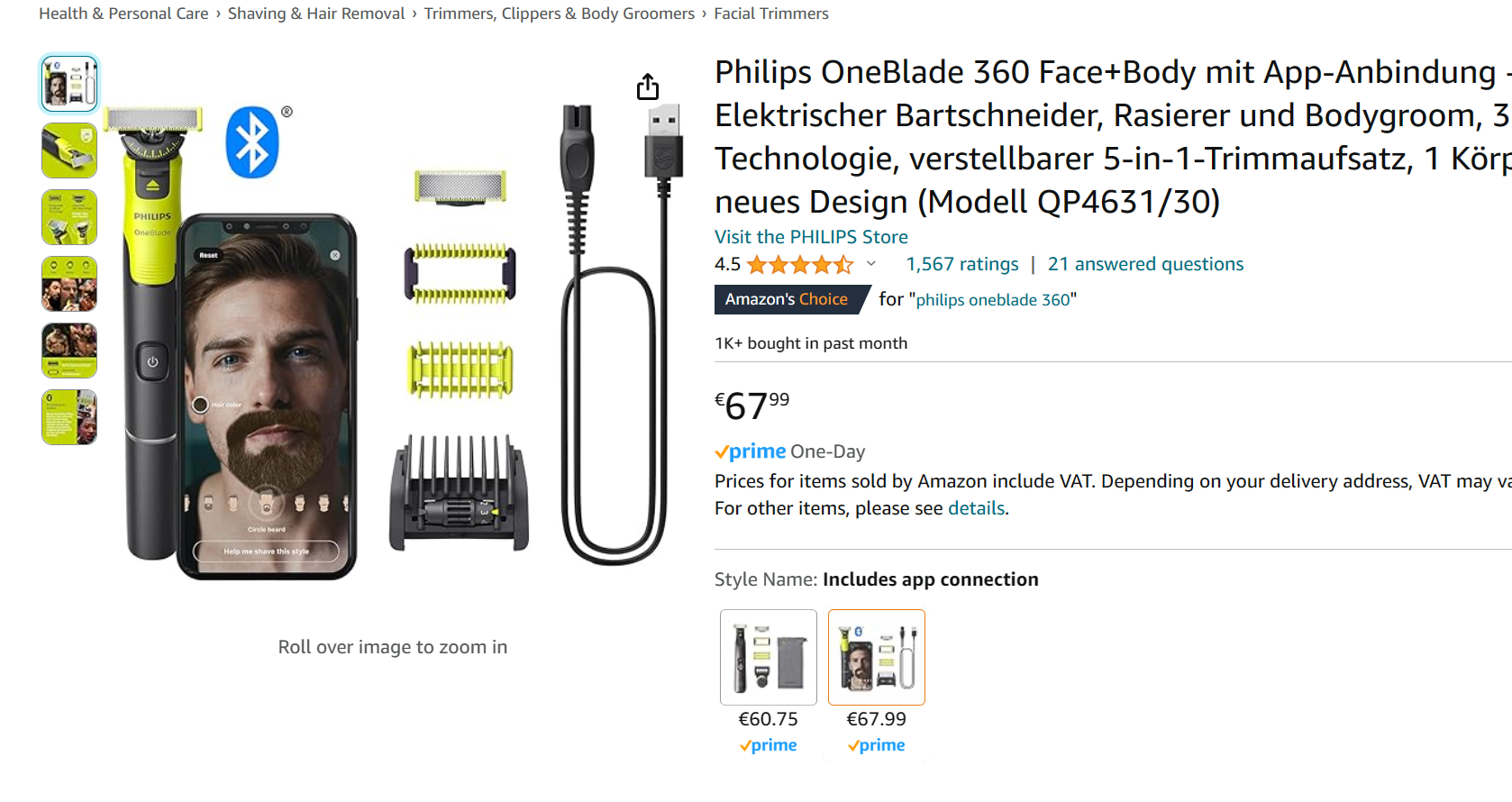Click the 'philips oneblade 360' search term link
Image resolution: width=1512 pixels, height=802 pixels.
click(x=993, y=300)
